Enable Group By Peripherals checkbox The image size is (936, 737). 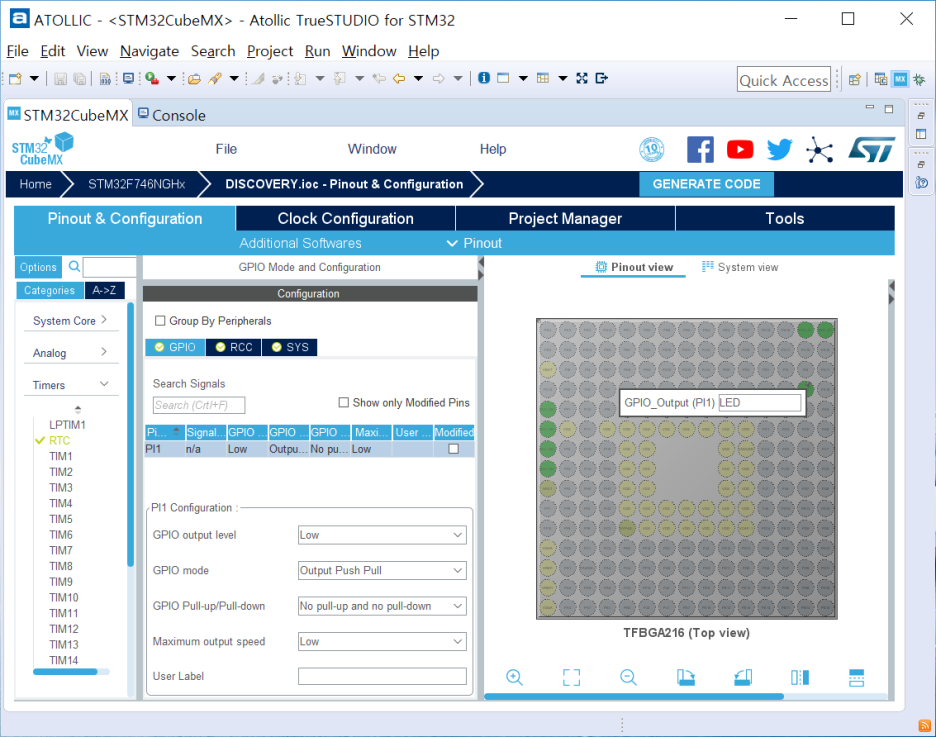160,321
